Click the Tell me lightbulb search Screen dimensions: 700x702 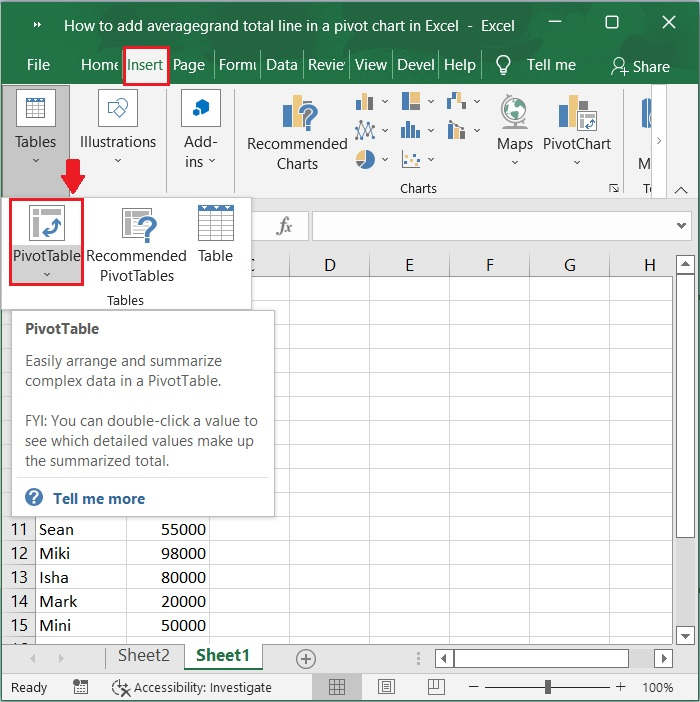535,65
